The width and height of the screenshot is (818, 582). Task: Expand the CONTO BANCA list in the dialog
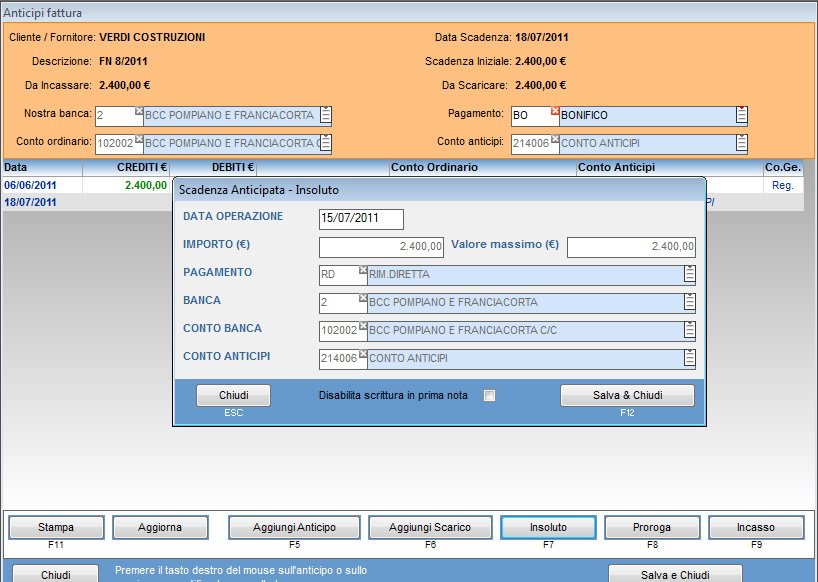click(x=689, y=331)
